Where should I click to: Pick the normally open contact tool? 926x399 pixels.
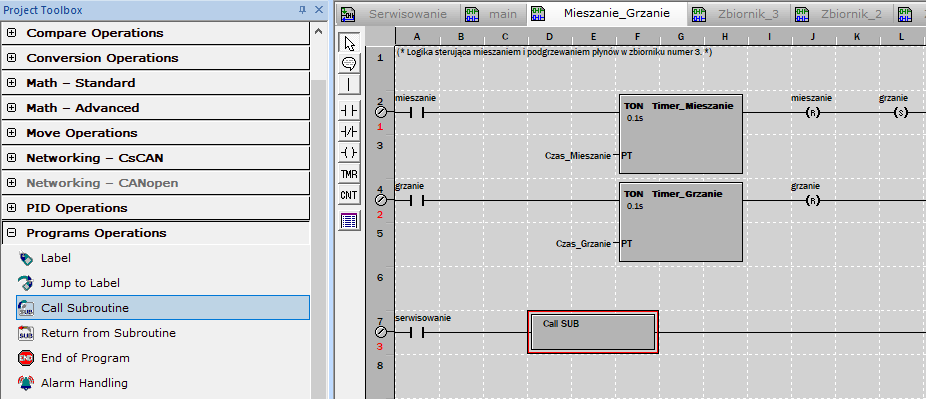pos(350,110)
